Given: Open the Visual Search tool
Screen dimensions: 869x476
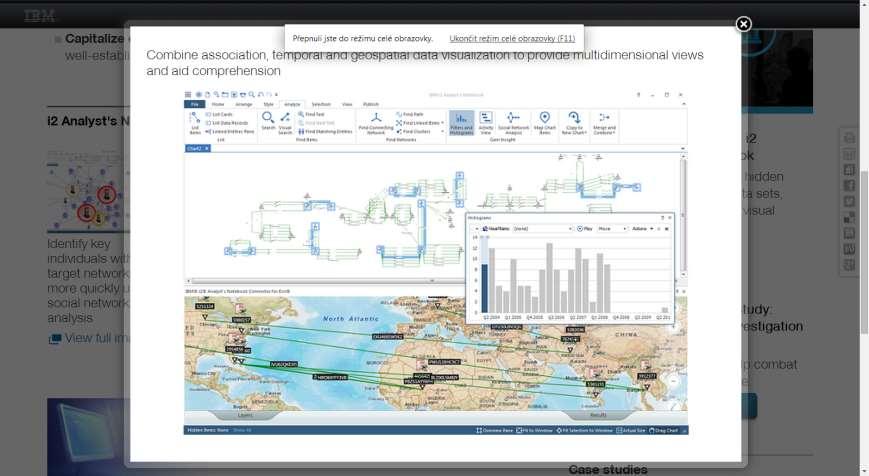Looking at the screenshot, I should point(285,123).
